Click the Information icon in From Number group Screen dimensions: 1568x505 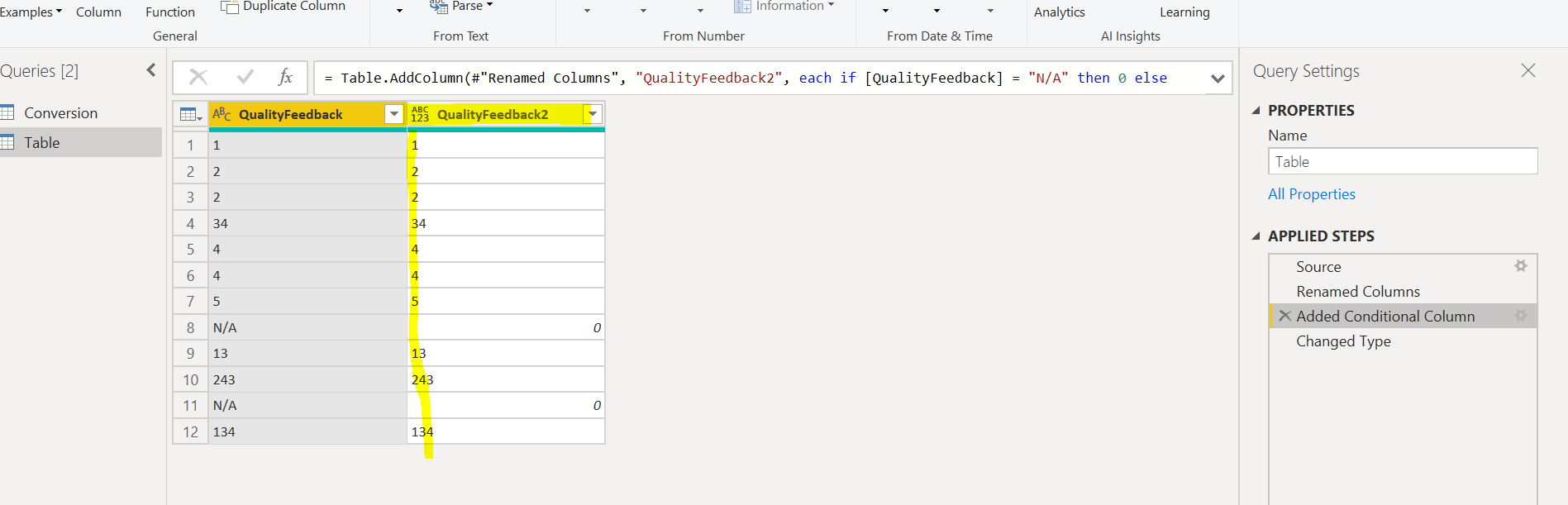(742, 7)
